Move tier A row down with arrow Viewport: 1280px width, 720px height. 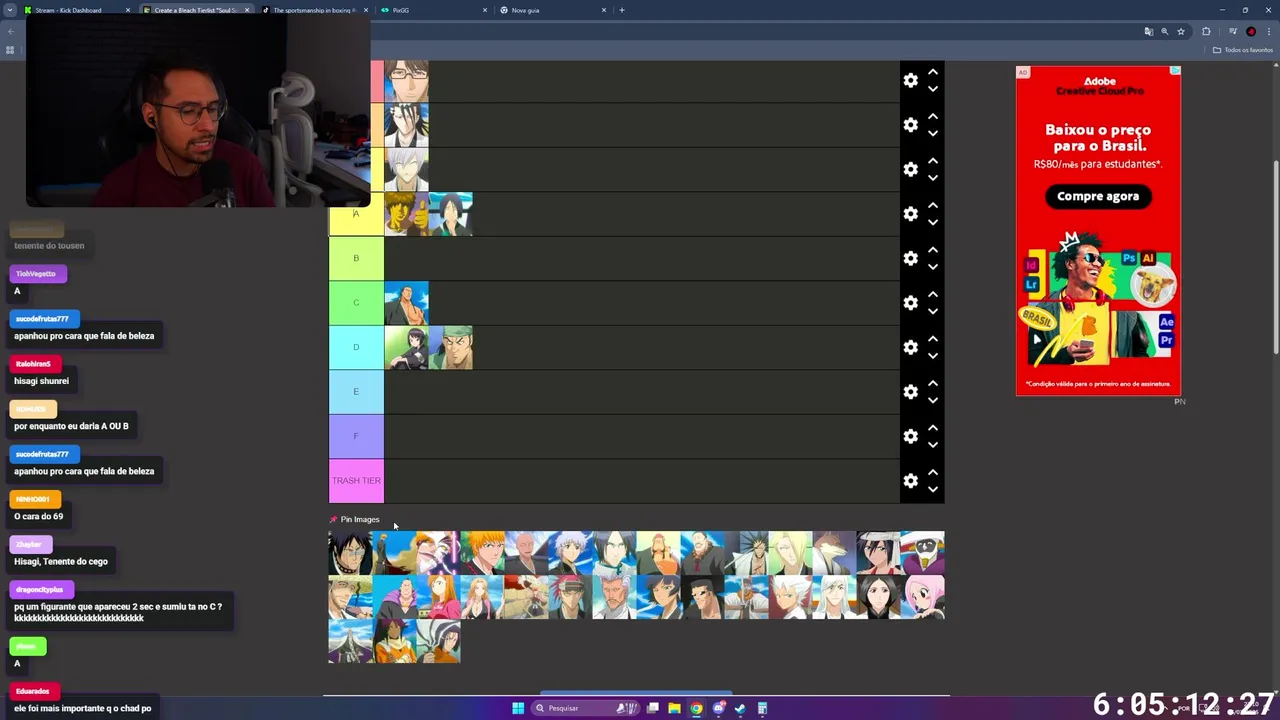(932, 222)
